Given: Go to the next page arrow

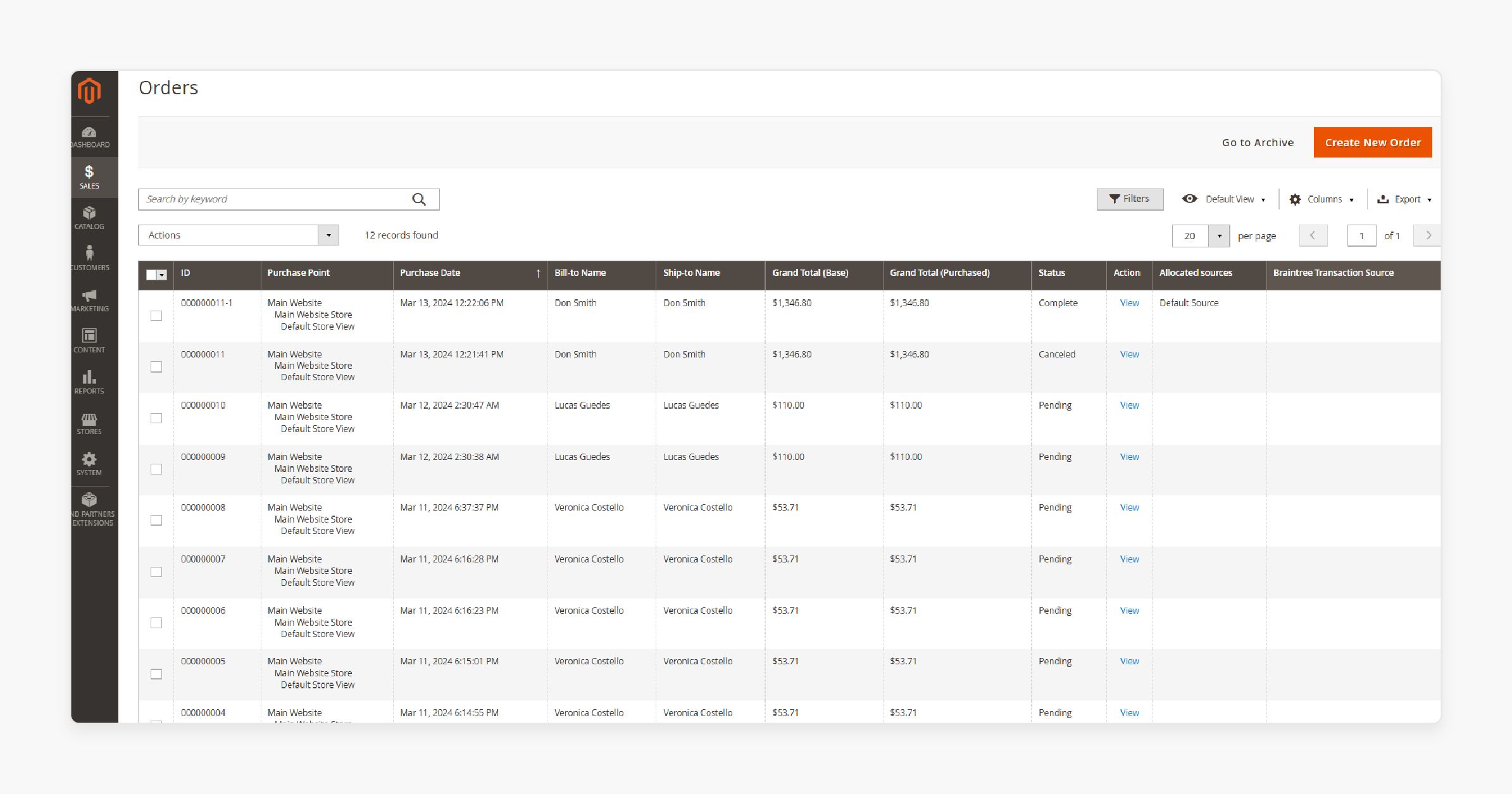Looking at the screenshot, I should tap(1428, 235).
